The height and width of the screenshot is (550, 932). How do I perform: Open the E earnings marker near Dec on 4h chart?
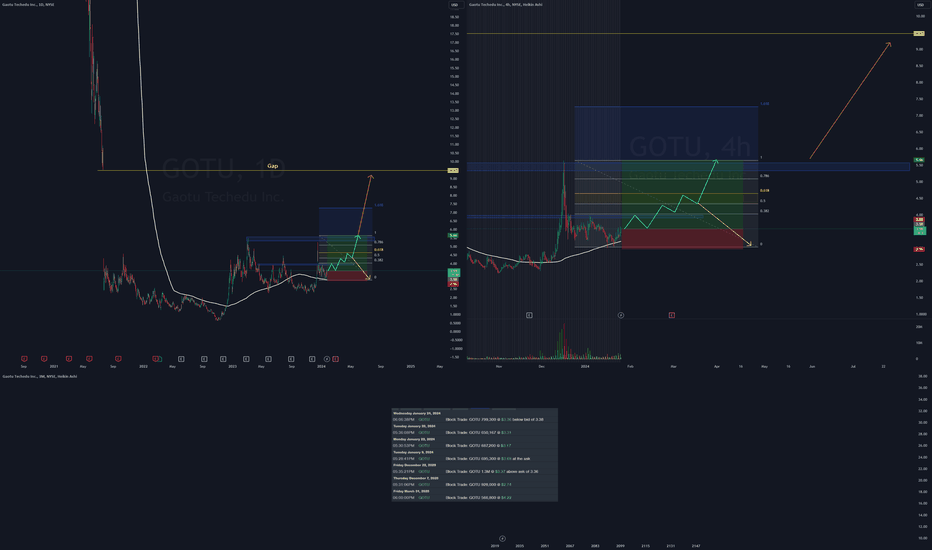click(x=529, y=315)
